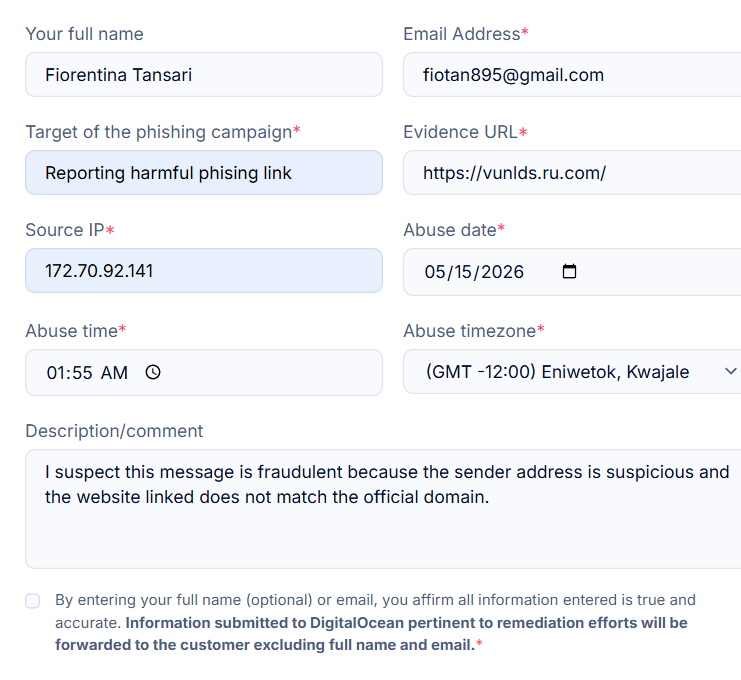Click the Evidence URL input field
The width and height of the screenshot is (741, 680).
click(572, 172)
